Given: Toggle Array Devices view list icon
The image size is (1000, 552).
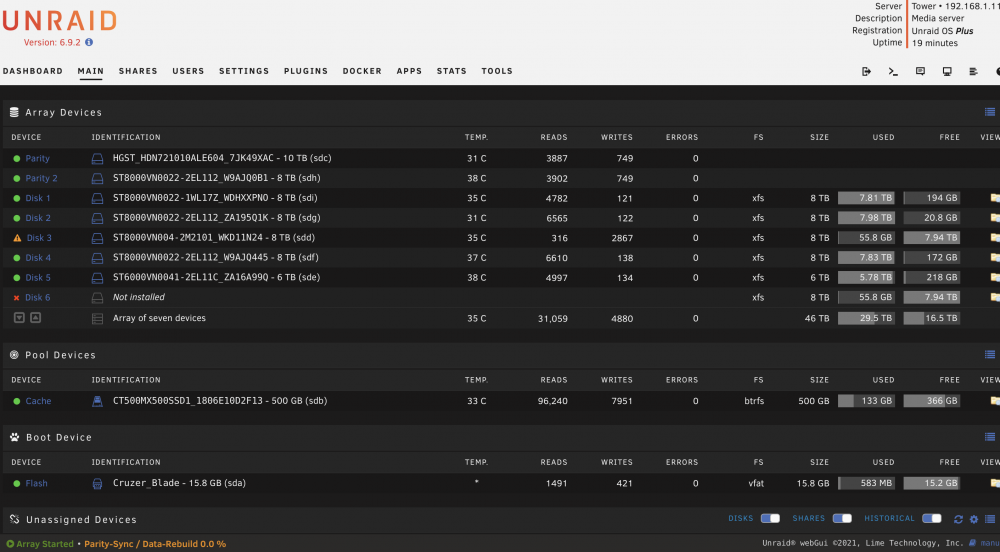Looking at the screenshot, I should (x=990, y=112).
